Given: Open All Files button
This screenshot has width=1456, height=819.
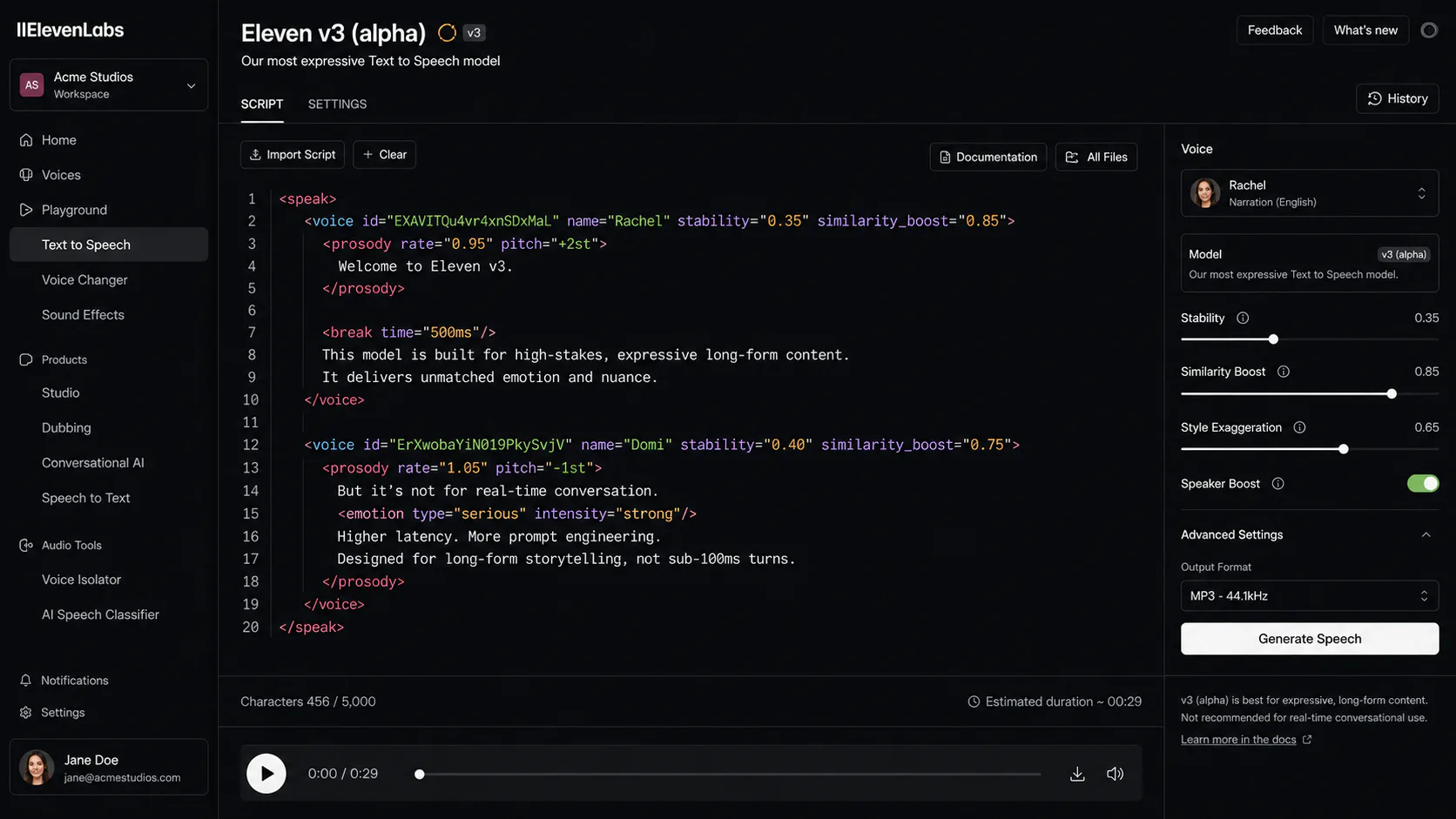Looking at the screenshot, I should click(x=1096, y=157).
